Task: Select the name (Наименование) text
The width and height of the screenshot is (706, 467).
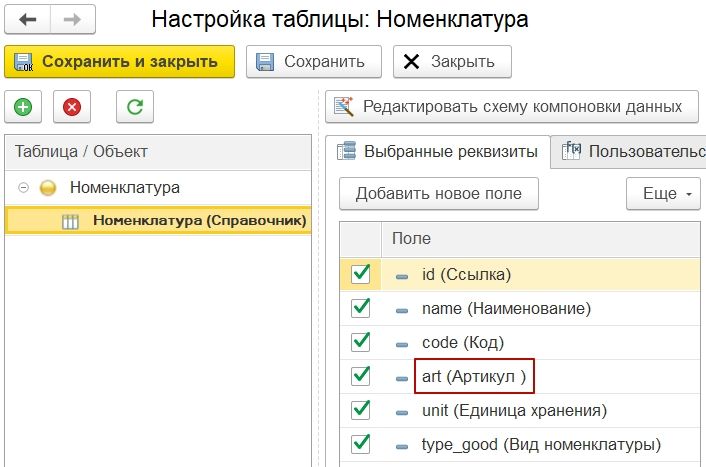Action: [506, 309]
